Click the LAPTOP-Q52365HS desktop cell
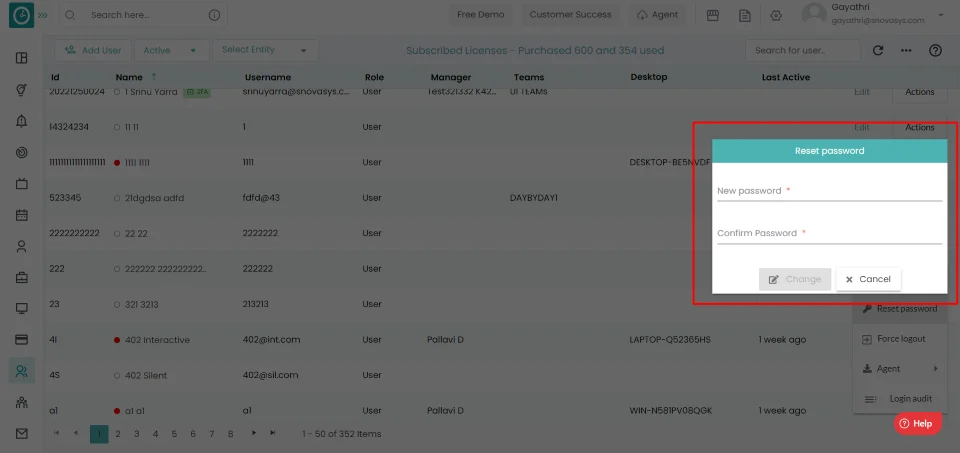960x453 pixels. pos(670,340)
